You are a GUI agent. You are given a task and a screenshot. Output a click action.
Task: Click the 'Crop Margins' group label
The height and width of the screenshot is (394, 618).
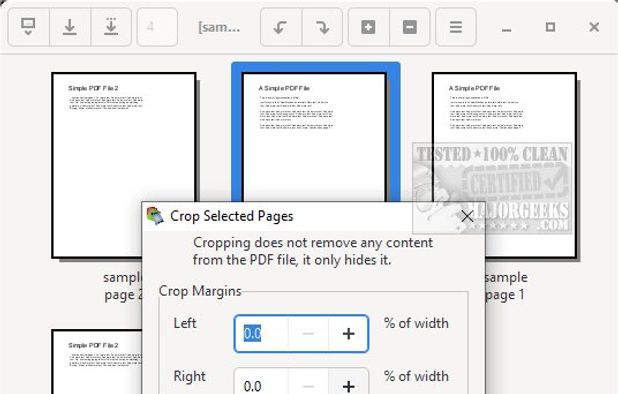200,291
